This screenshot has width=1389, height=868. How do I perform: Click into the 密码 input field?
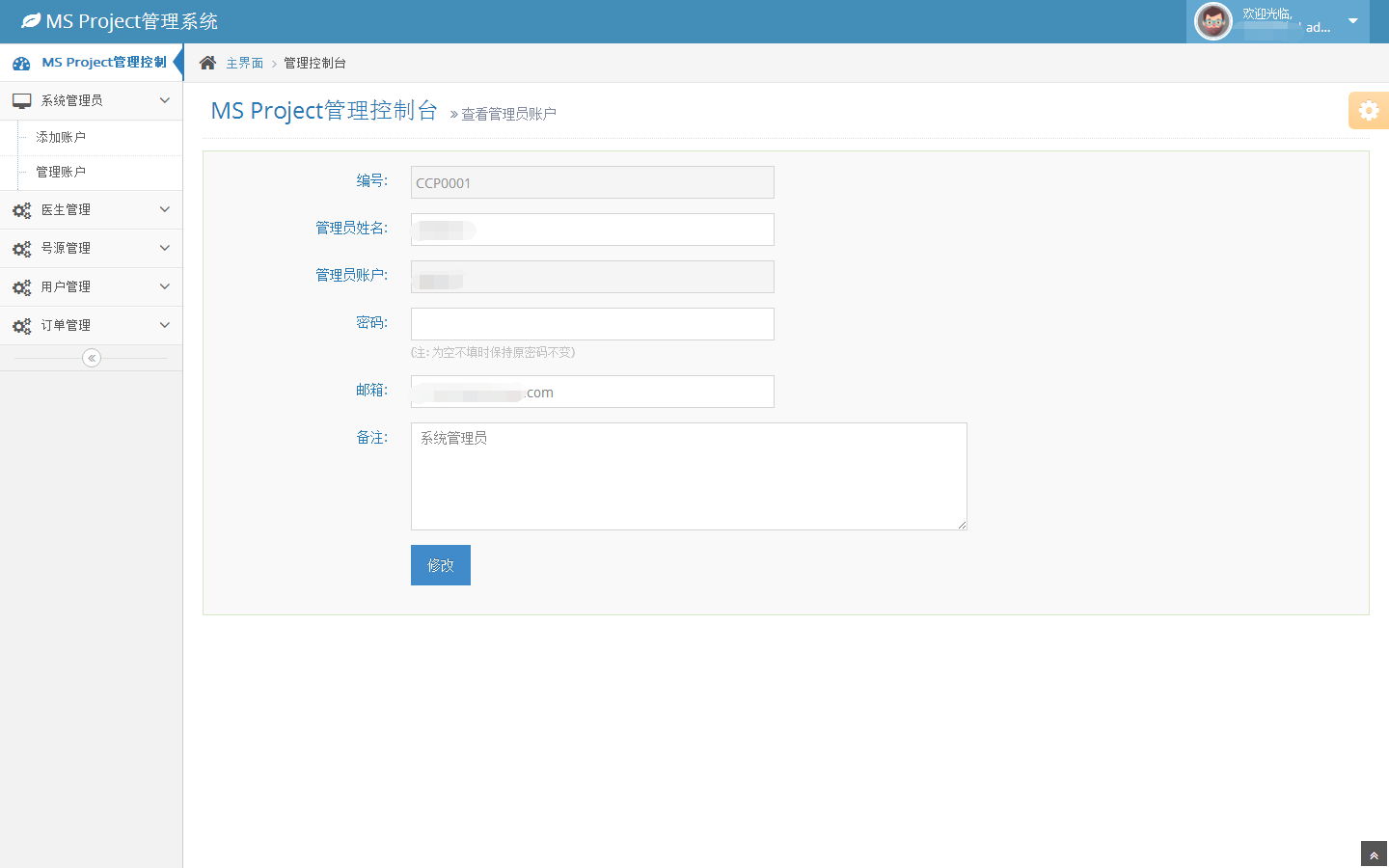[x=592, y=324]
